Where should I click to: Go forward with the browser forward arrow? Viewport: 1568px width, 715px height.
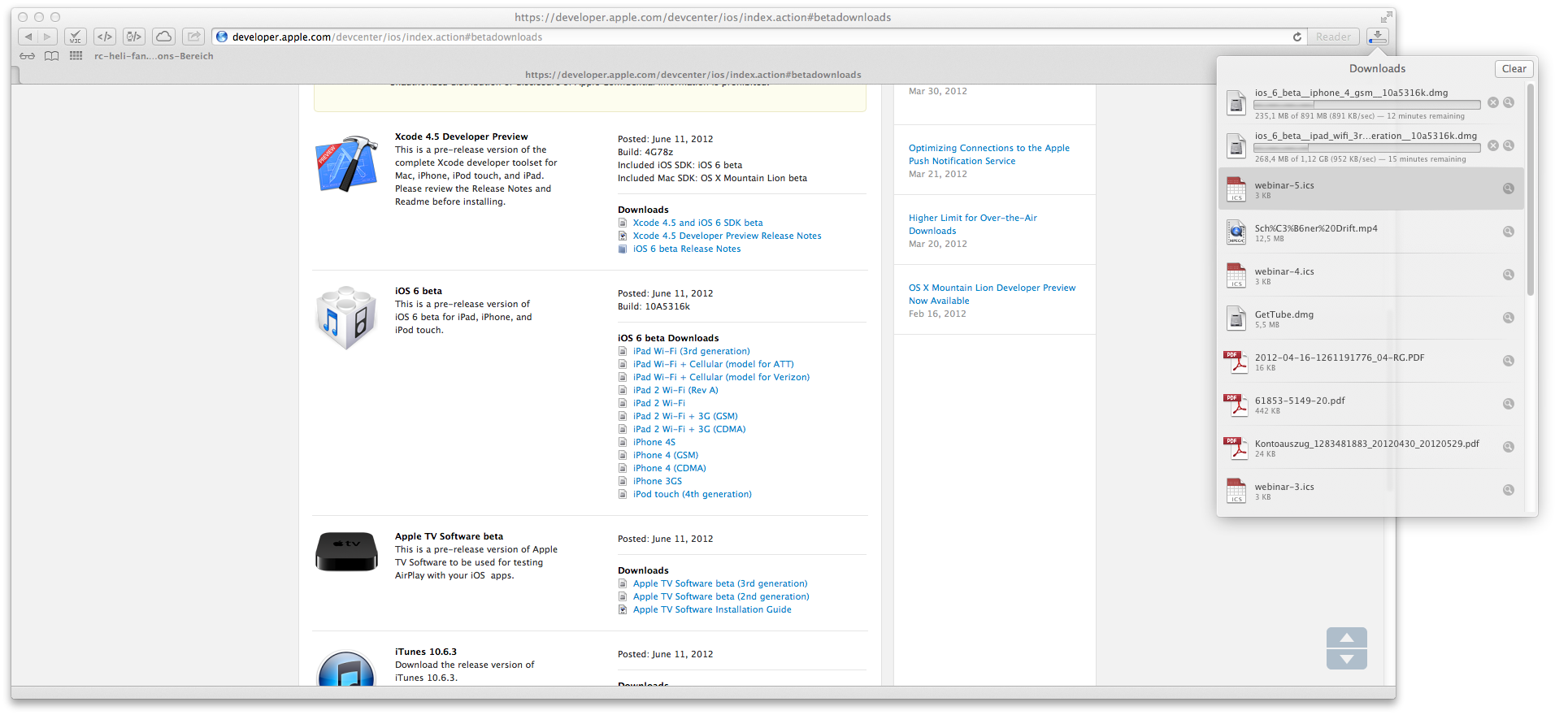(48, 37)
